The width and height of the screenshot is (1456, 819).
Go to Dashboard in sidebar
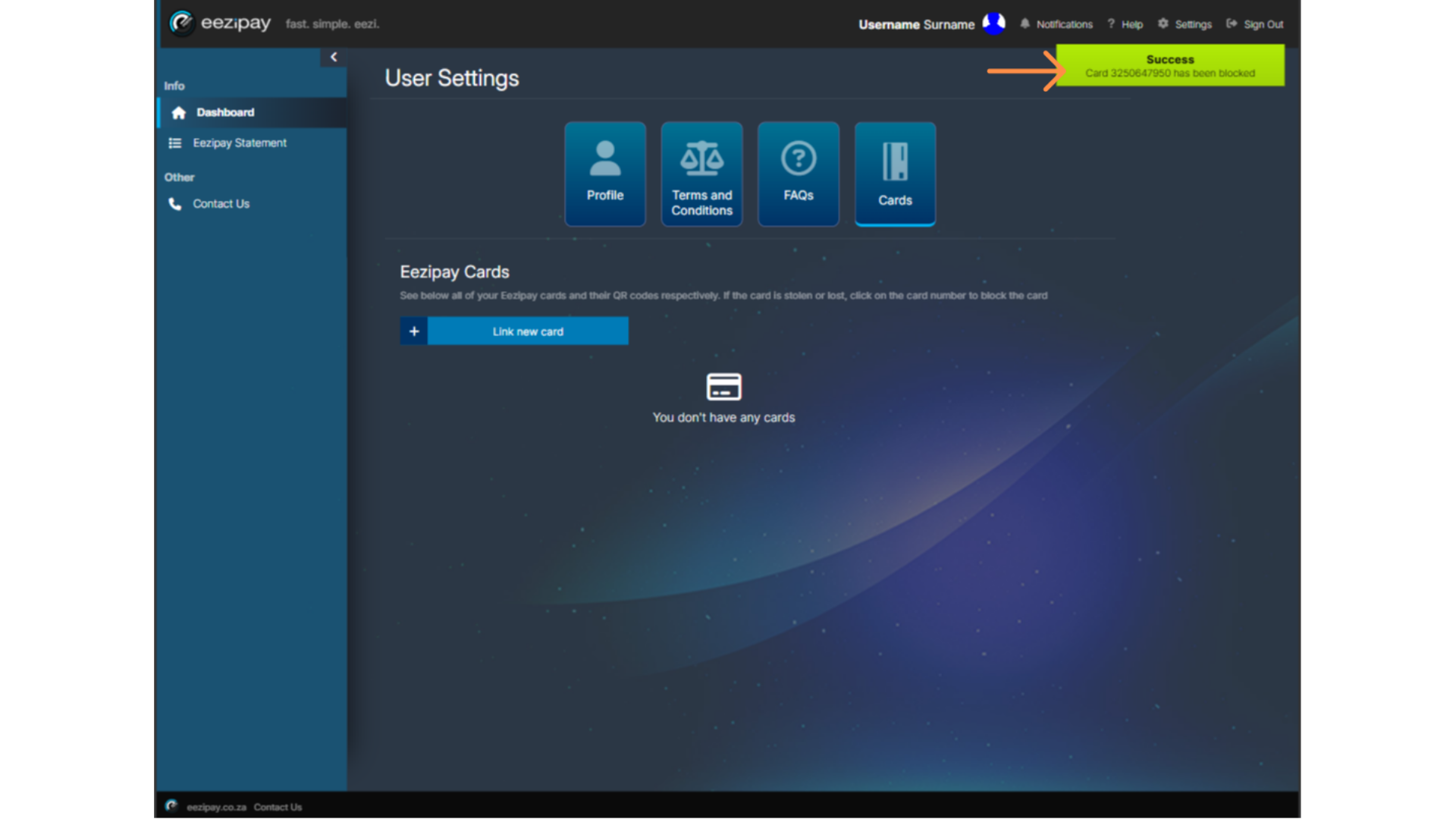253,112
